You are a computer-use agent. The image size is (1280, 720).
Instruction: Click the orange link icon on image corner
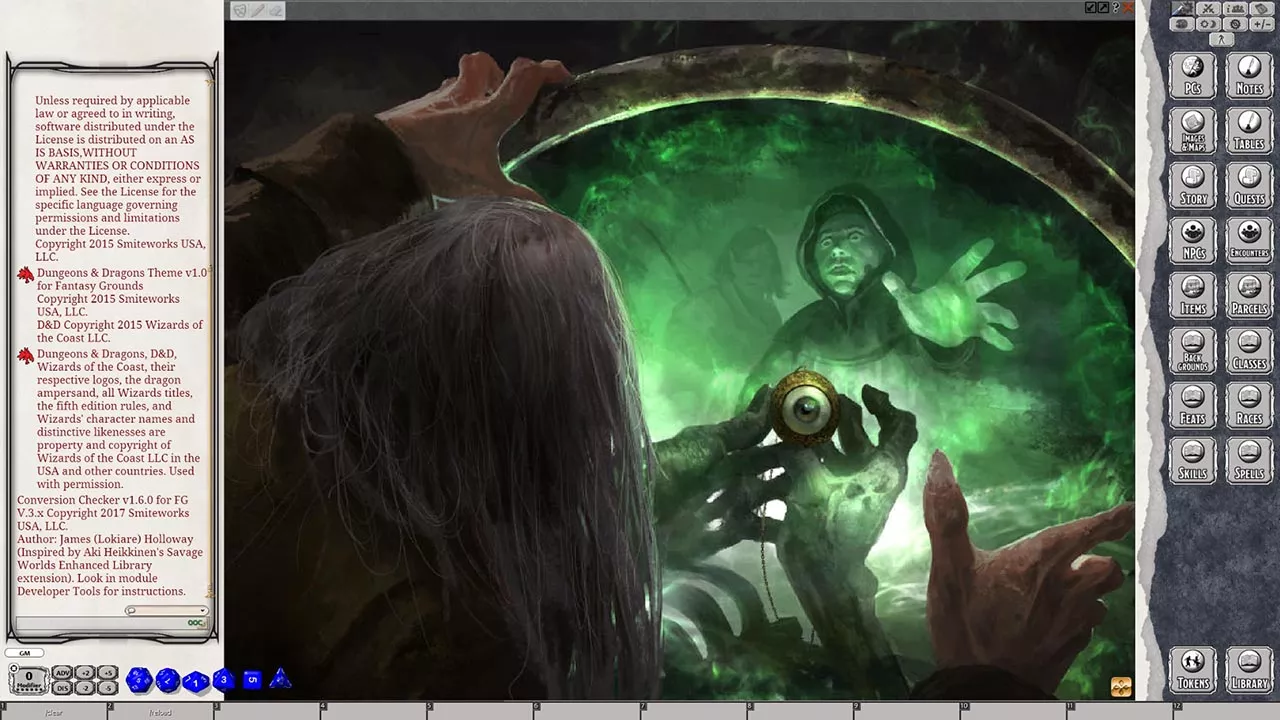pos(1121,686)
